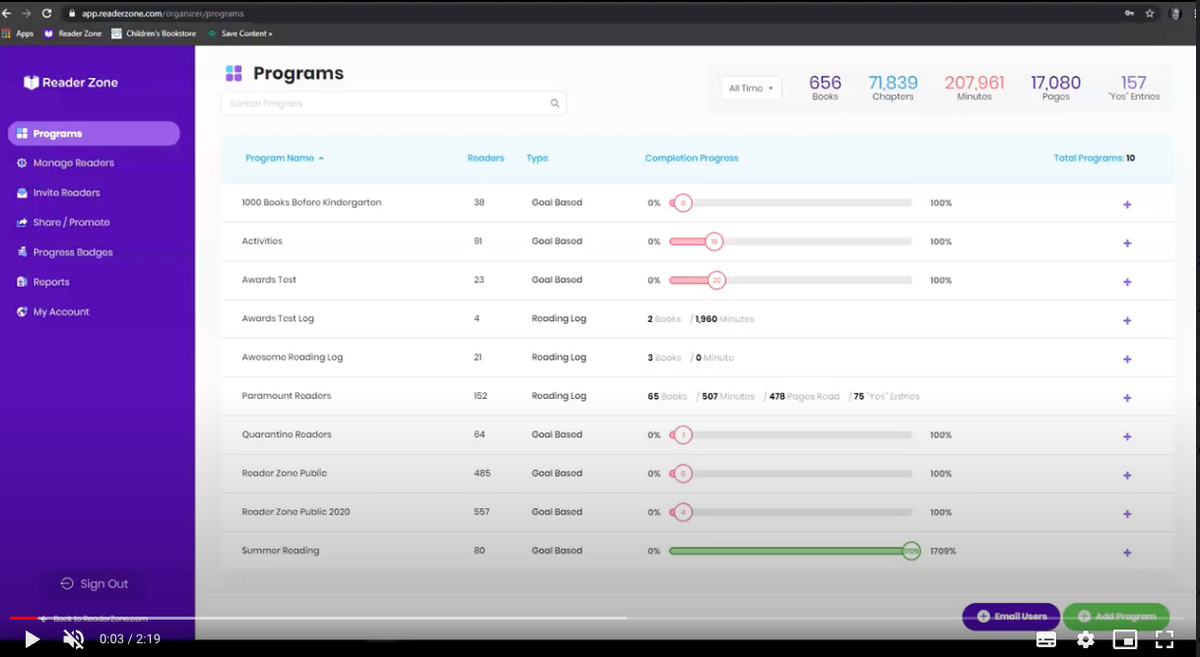This screenshot has width=1200, height=657.
Task: Open video settings gear
Action: point(1085,639)
